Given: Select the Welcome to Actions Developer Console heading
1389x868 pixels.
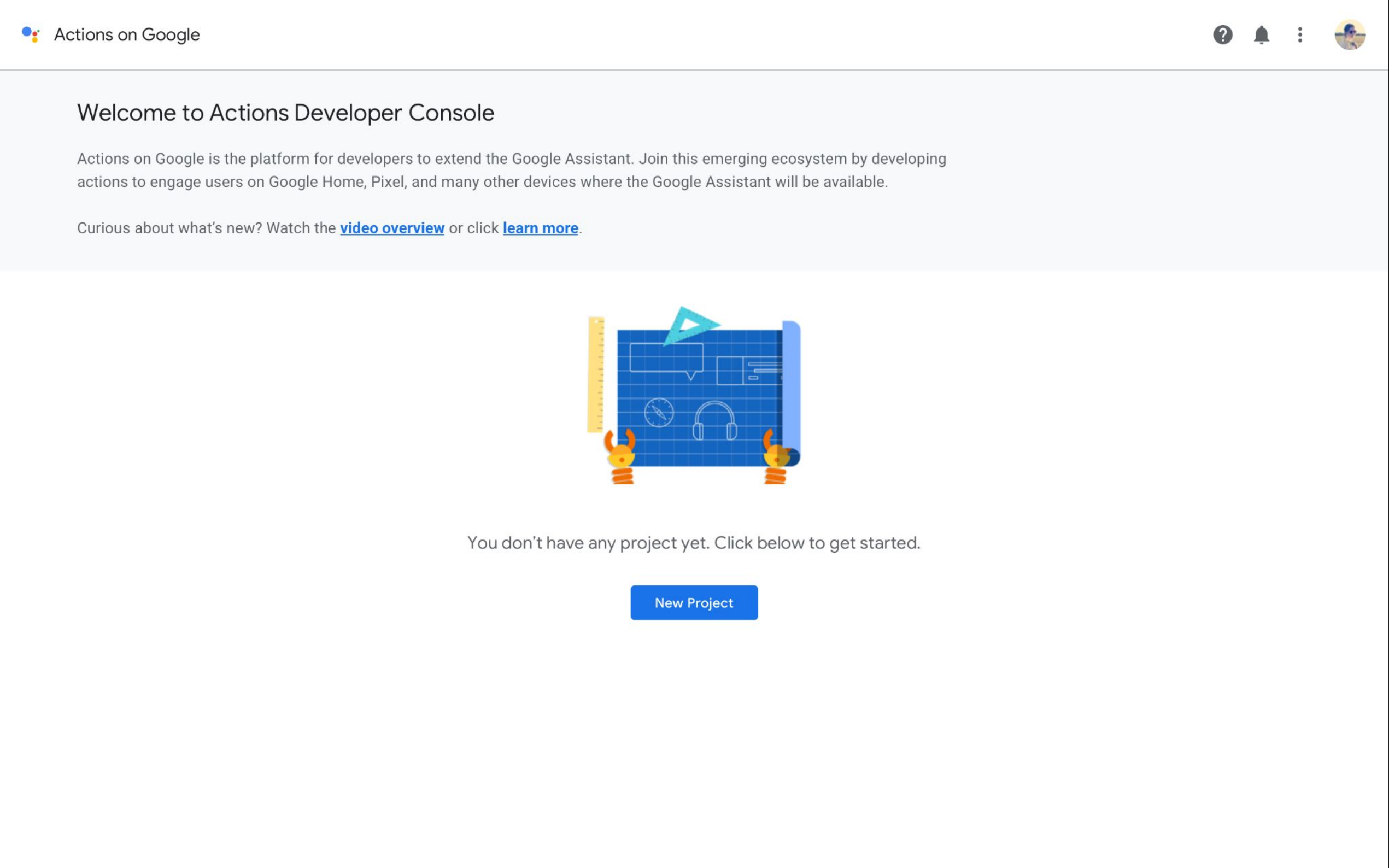Looking at the screenshot, I should pyautogui.click(x=285, y=113).
